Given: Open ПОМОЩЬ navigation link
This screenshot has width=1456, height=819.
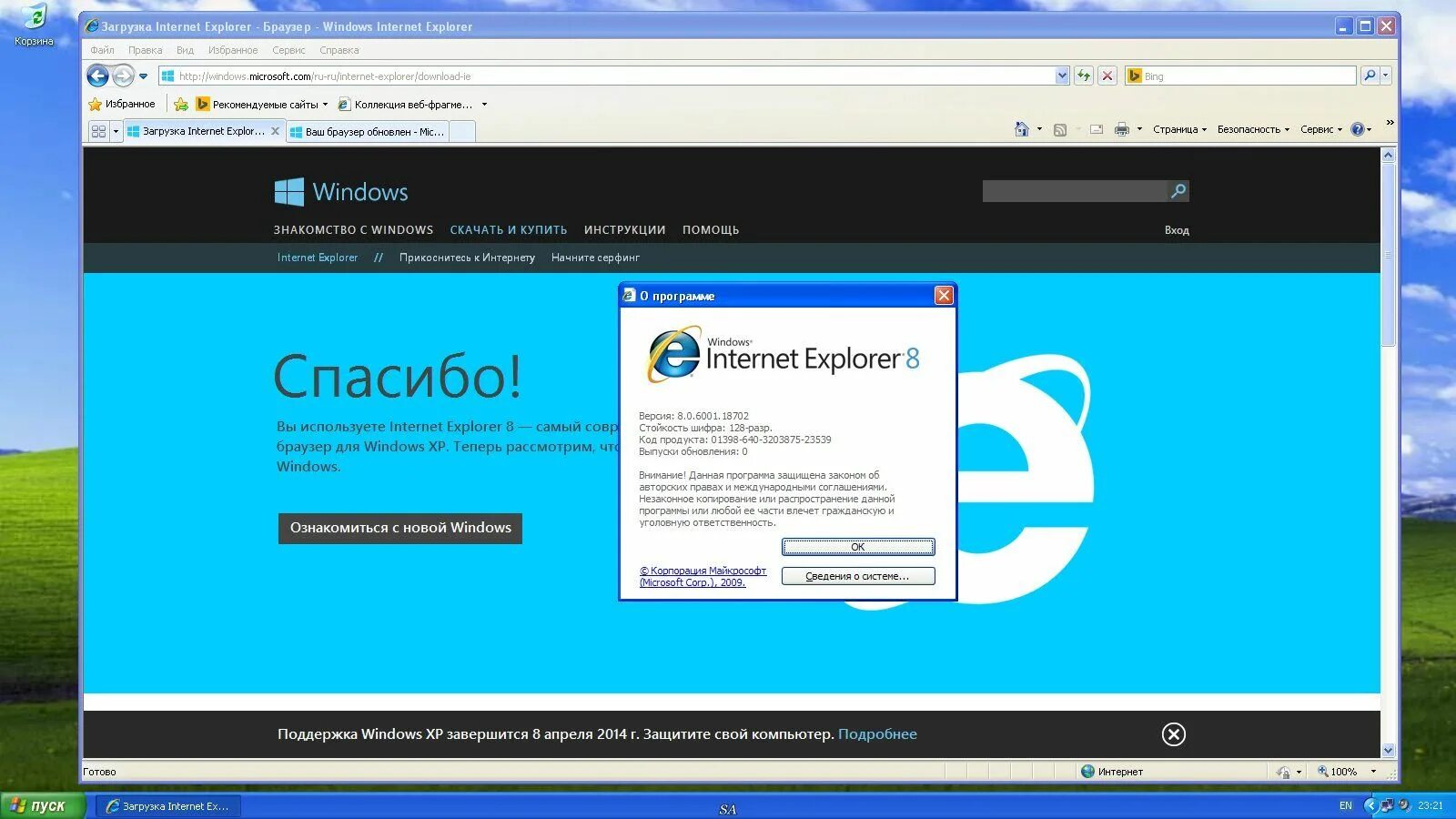Looking at the screenshot, I should tap(711, 230).
